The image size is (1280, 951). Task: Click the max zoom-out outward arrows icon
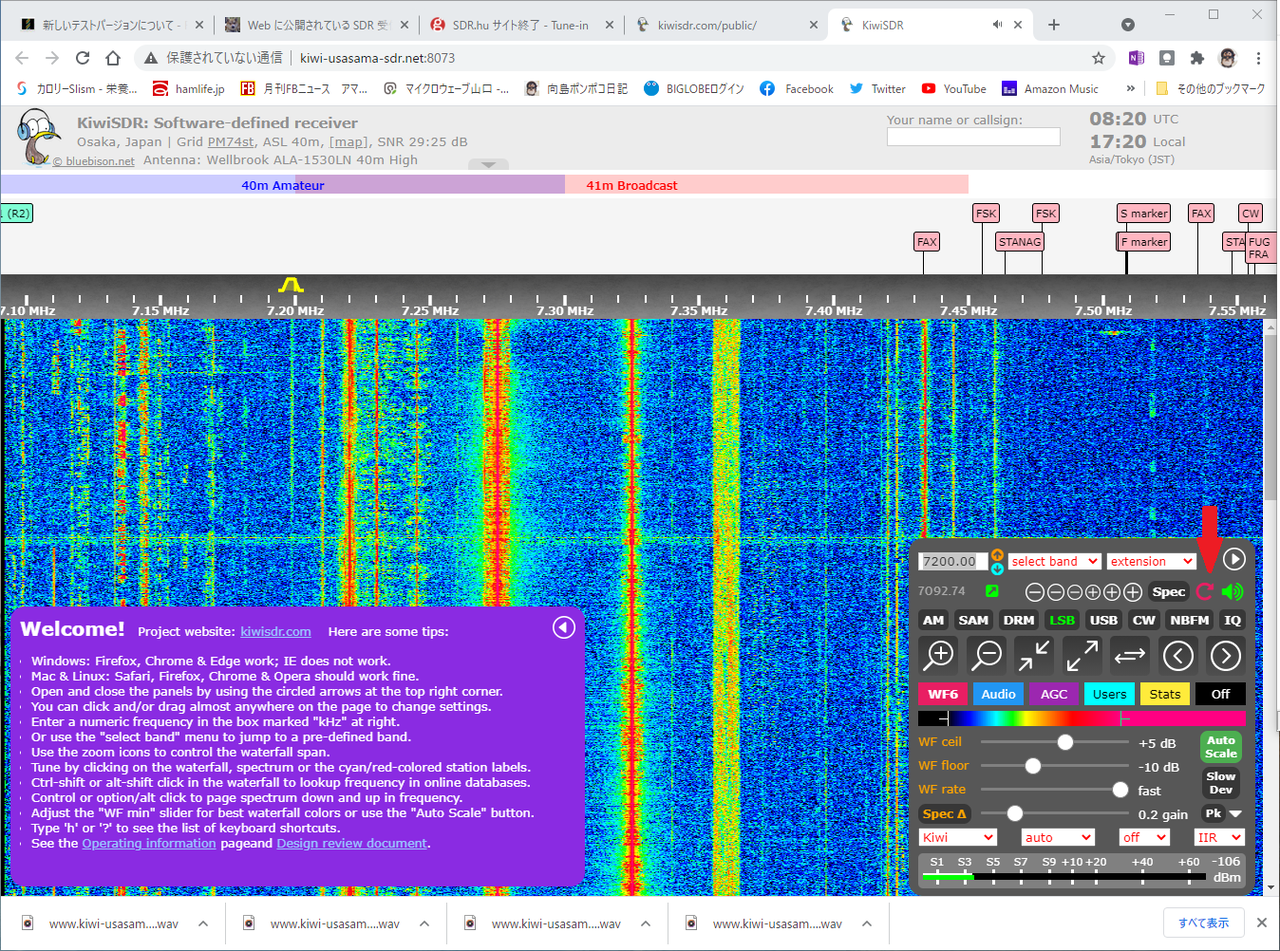(1081, 655)
